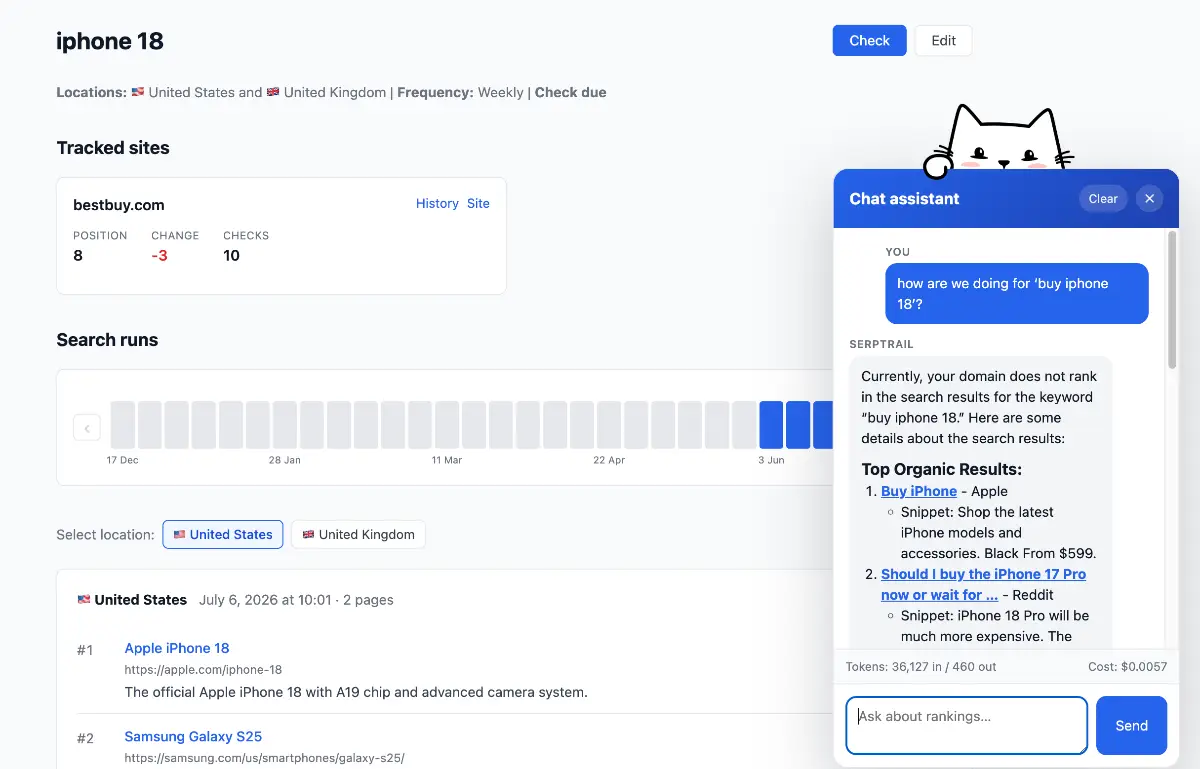The height and width of the screenshot is (769, 1200).
Task: Click the bestbuy.com site name
Action: click(119, 205)
